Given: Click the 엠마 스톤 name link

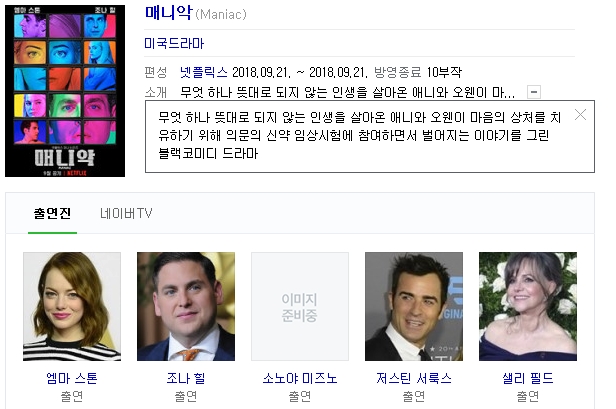Looking at the screenshot, I should pyautogui.click(x=72, y=378).
